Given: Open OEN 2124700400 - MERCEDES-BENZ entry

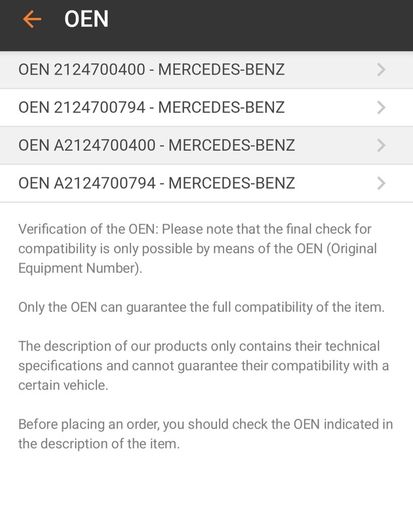Looking at the screenshot, I should tap(206, 70).
